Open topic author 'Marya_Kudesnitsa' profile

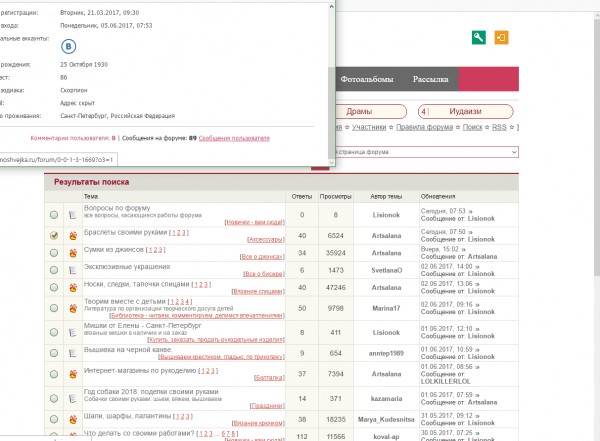pyautogui.click(x=386, y=420)
